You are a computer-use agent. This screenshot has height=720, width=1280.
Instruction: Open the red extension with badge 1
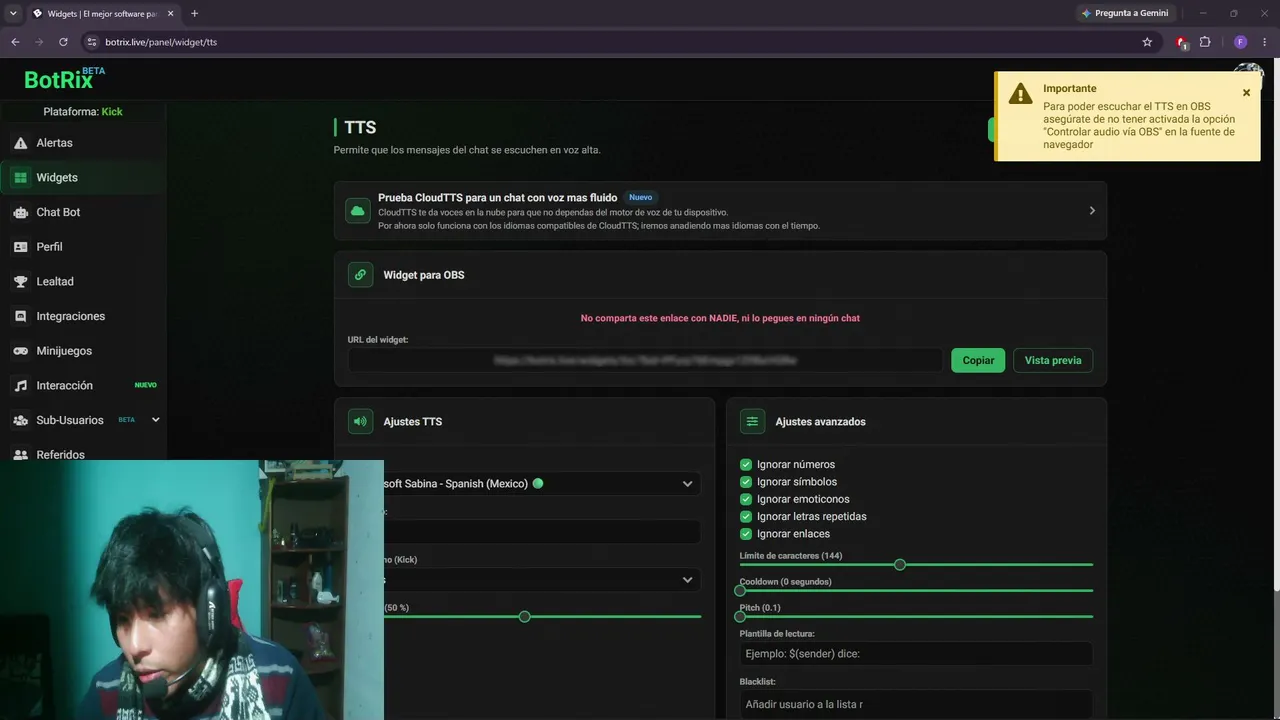[1182, 42]
